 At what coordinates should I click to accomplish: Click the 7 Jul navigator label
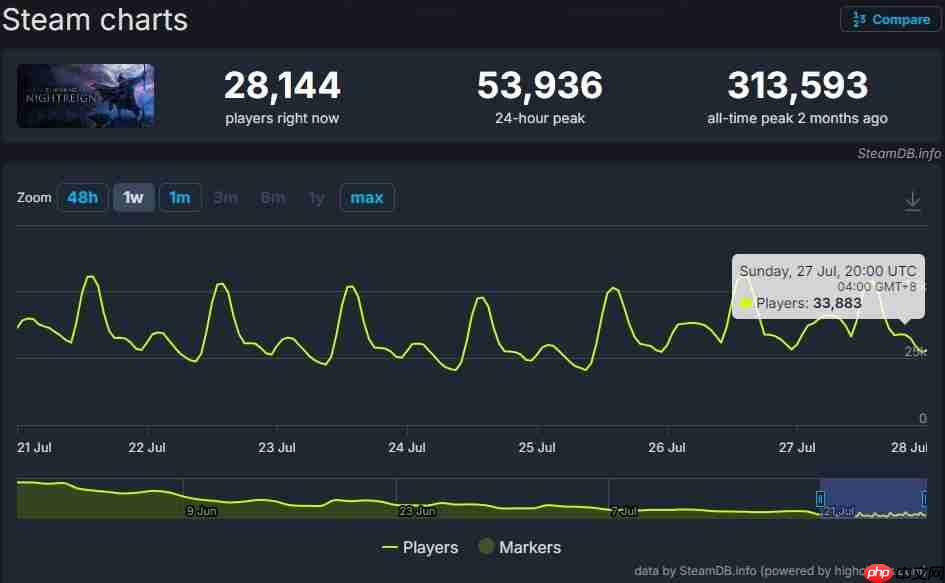(x=624, y=511)
